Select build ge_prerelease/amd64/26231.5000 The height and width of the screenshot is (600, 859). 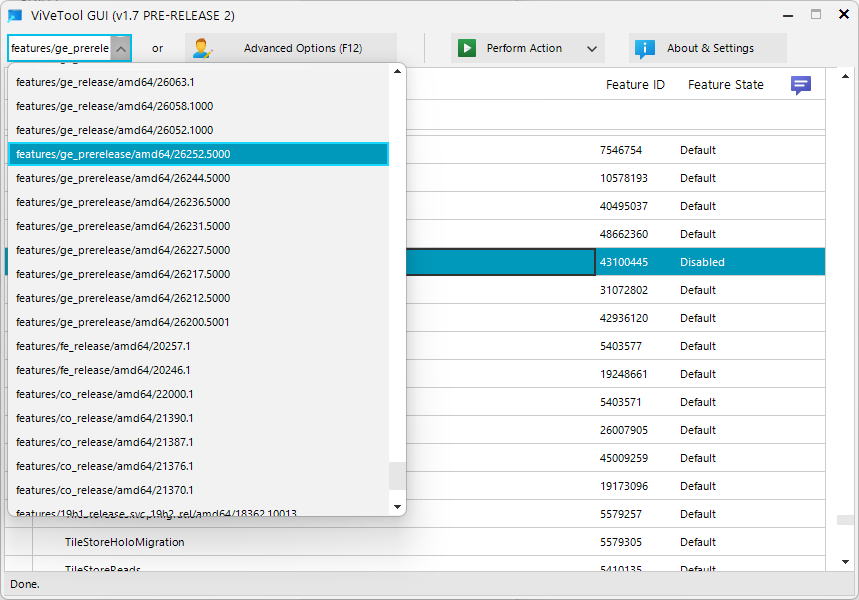198,226
